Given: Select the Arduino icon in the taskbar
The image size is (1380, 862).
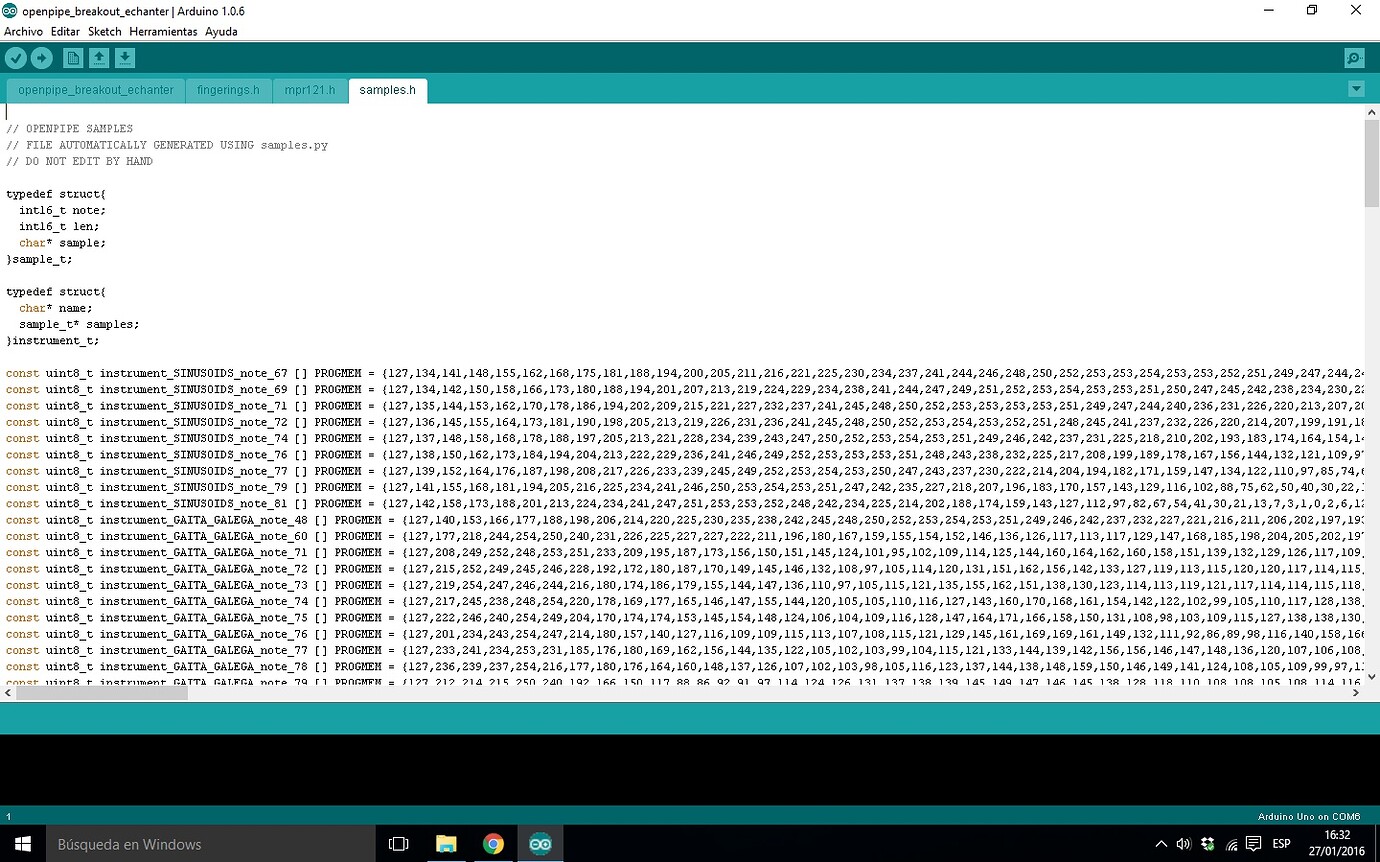Looking at the screenshot, I should (540, 844).
